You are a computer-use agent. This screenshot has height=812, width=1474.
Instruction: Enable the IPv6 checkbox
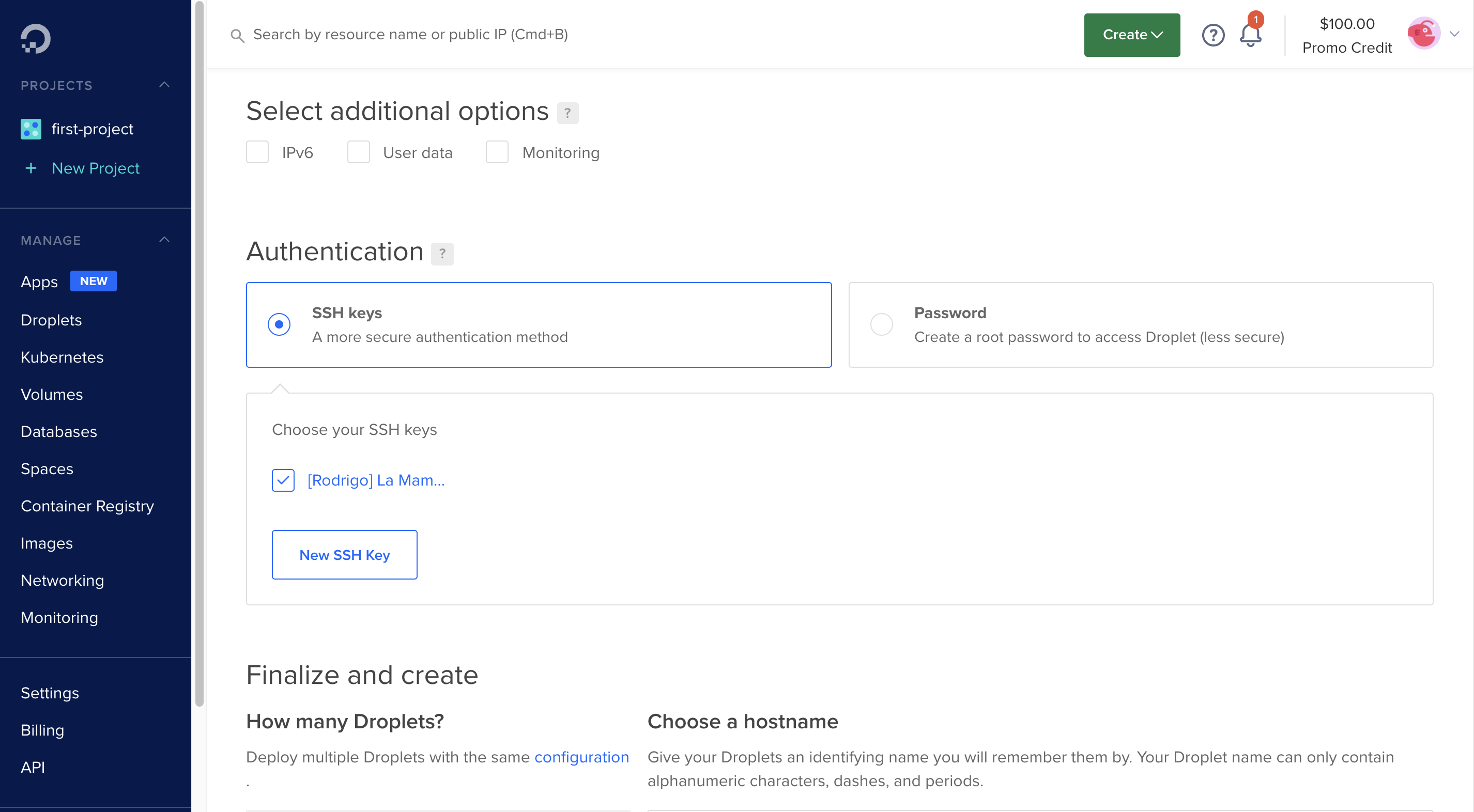coord(257,152)
